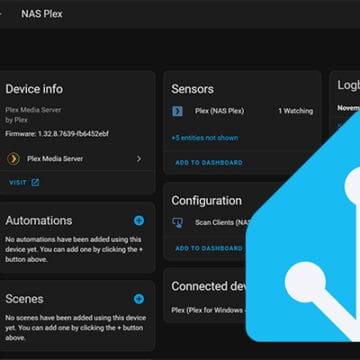Add a new automation with plus button
Image resolution: width=360 pixels, height=360 pixels.
coord(139,220)
